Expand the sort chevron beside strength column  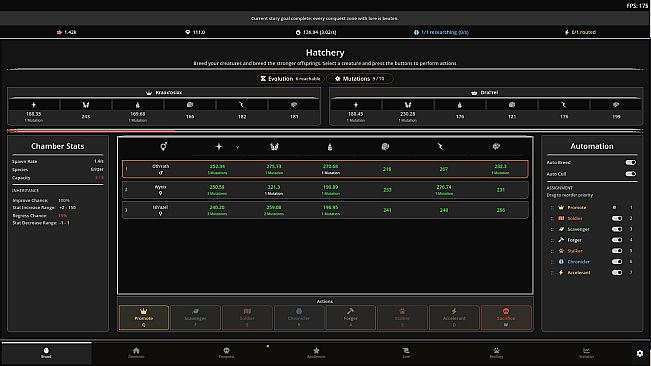[237, 147]
